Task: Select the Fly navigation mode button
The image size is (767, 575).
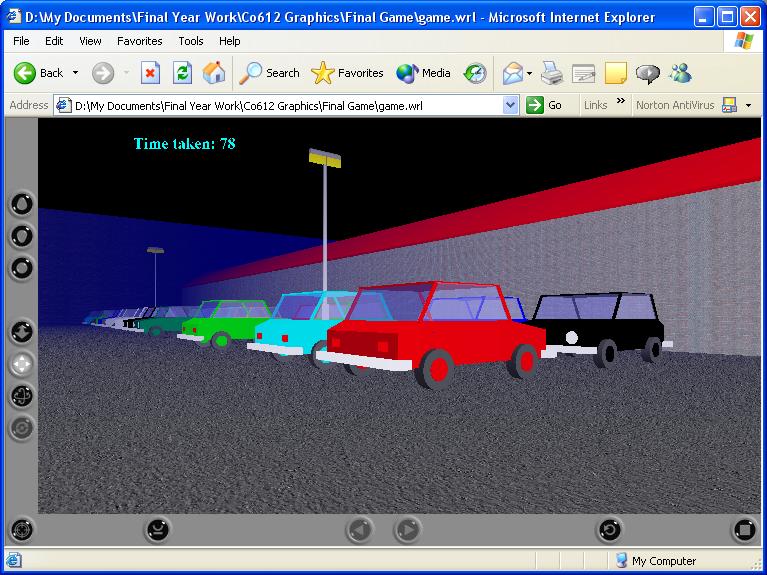Action: [22, 236]
